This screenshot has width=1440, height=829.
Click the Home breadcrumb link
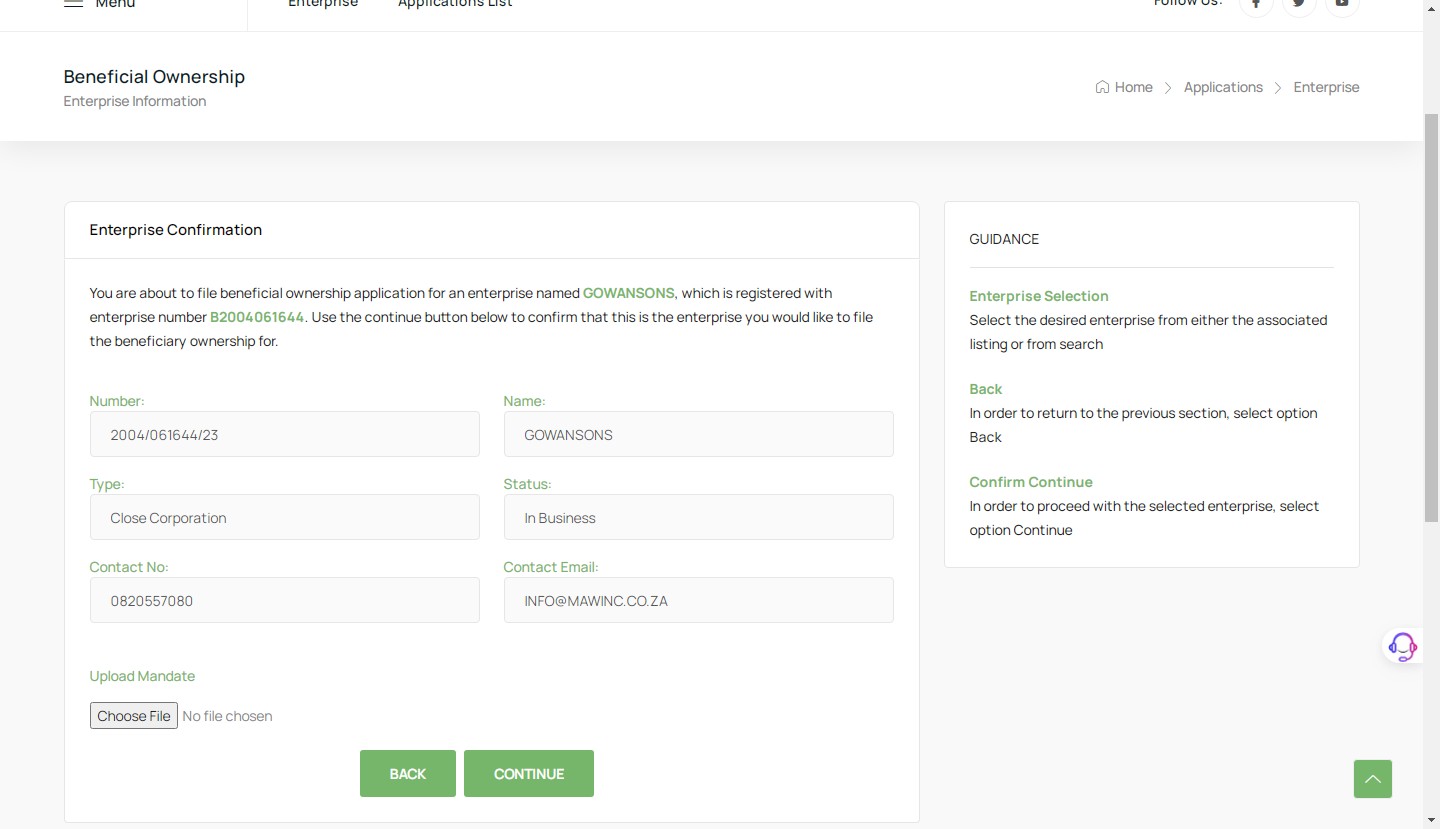tap(1124, 87)
